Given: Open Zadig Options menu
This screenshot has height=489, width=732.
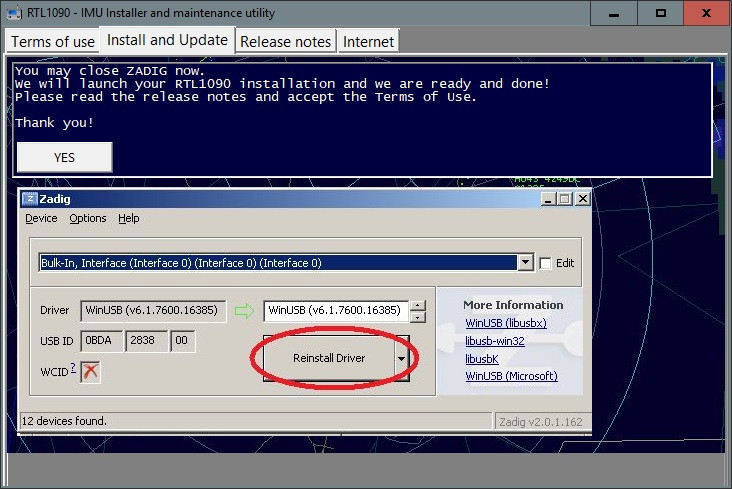Looking at the screenshot, I should point(88,218).
